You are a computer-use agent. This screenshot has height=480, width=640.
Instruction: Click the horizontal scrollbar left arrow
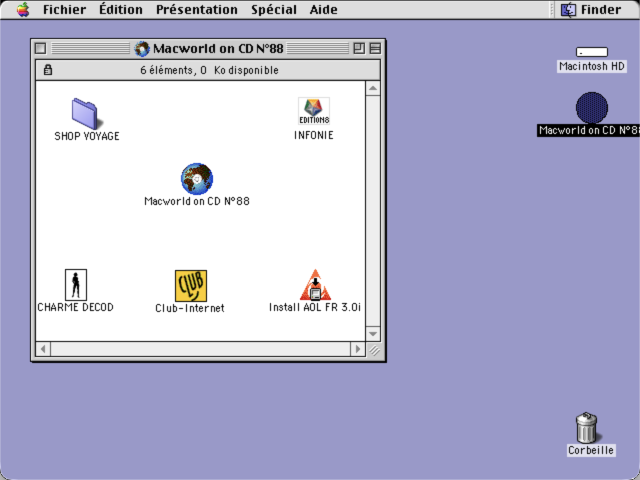(43, 349)
